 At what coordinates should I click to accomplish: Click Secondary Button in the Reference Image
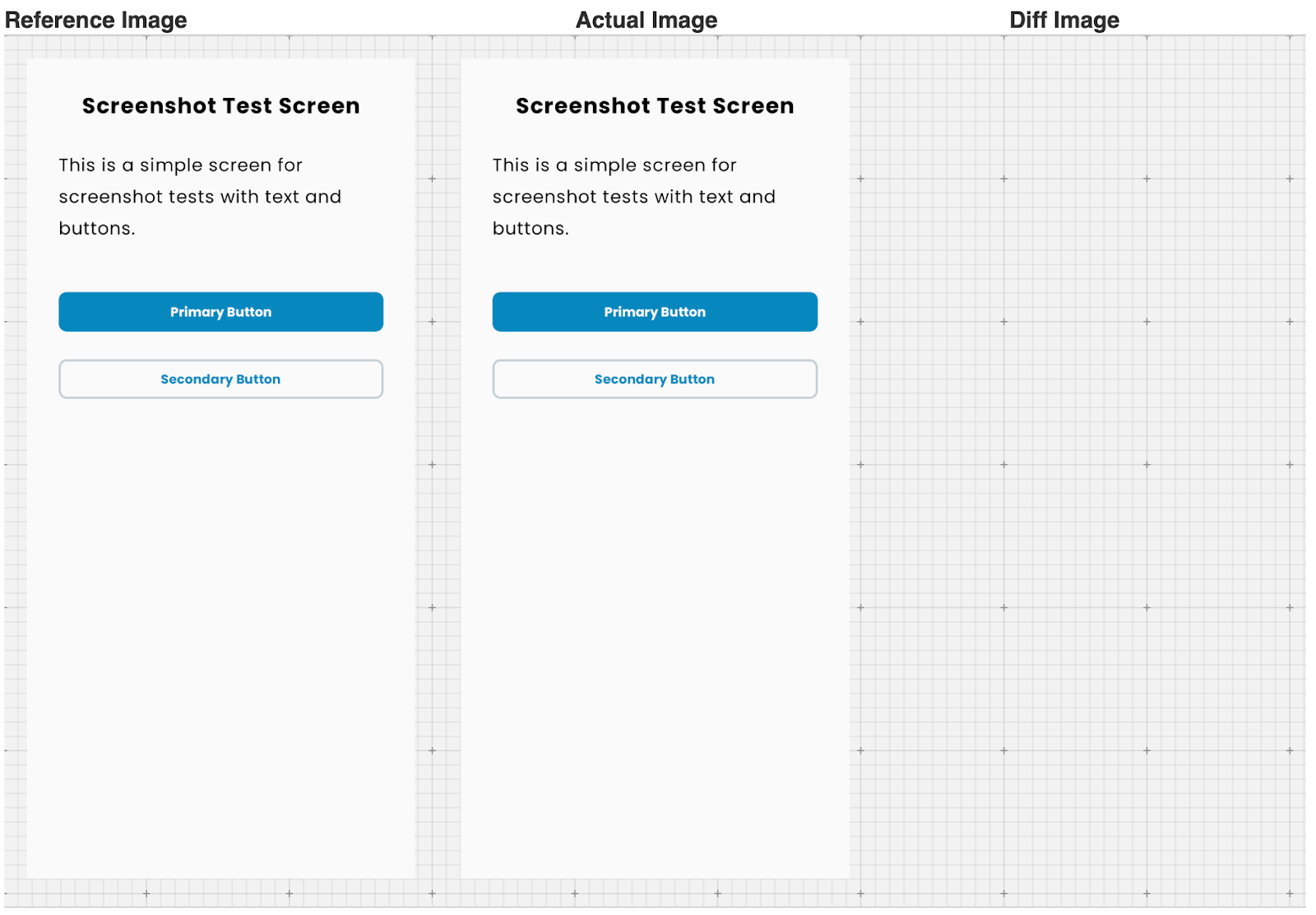pyautogui.click(x=220, y=379)
